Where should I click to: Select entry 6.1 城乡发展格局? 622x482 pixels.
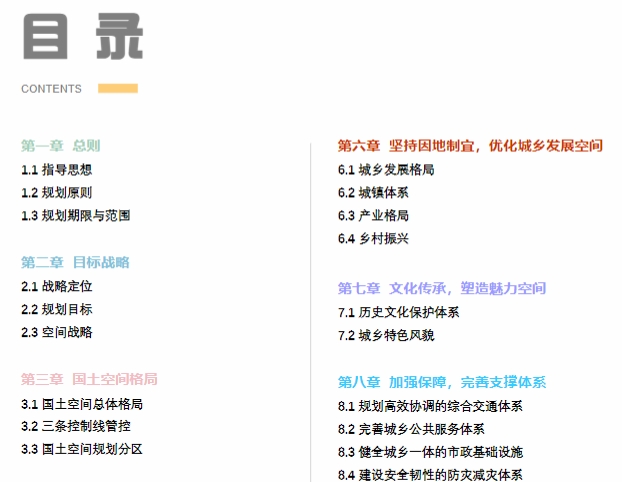[386, 170]
